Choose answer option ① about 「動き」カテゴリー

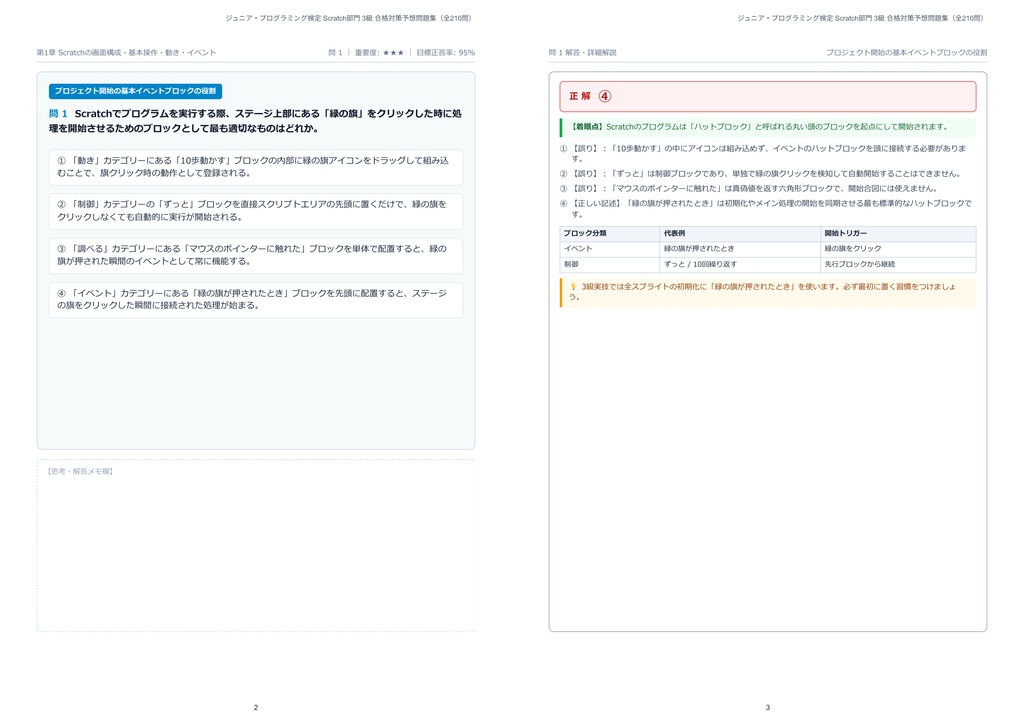[256, 166]
